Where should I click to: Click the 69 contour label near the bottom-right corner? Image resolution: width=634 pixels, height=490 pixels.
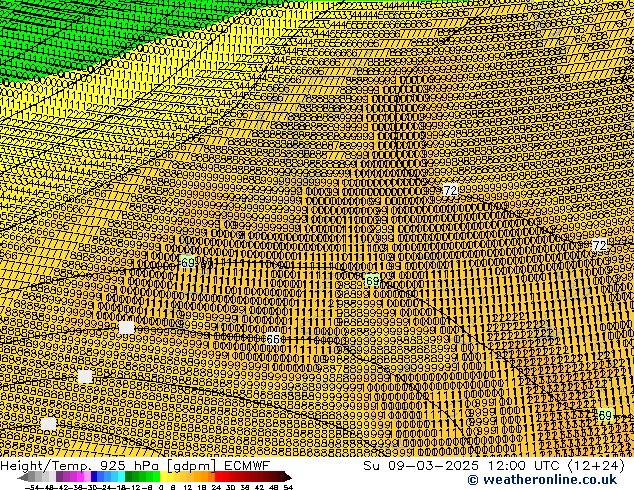click(x=605, y=415)
